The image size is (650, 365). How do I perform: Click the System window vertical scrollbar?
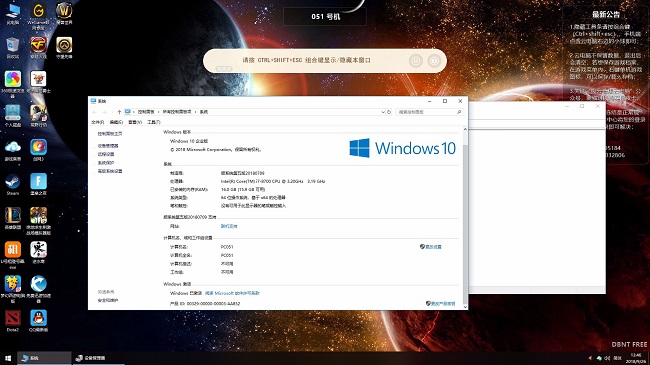click(465, 218)
